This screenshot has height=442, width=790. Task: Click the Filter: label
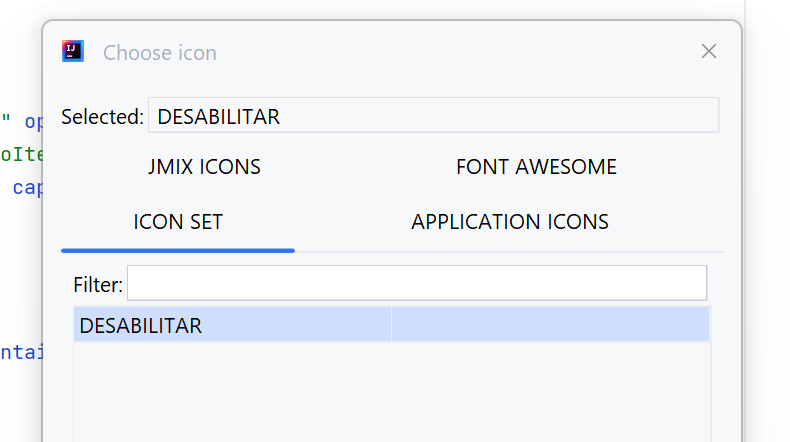(98, 284)
